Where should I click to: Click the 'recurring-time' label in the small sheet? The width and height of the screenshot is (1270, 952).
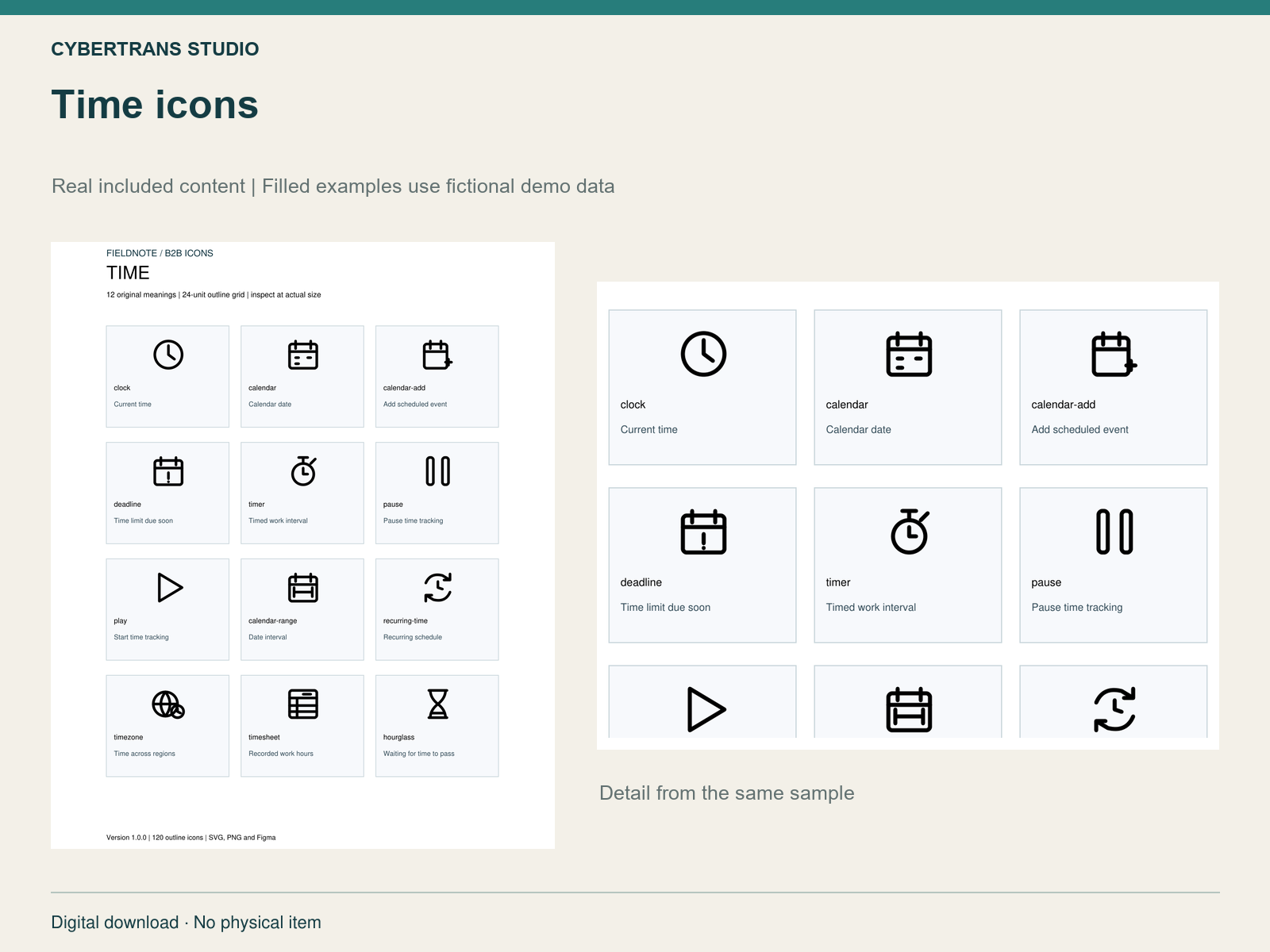tap(406, 621)
